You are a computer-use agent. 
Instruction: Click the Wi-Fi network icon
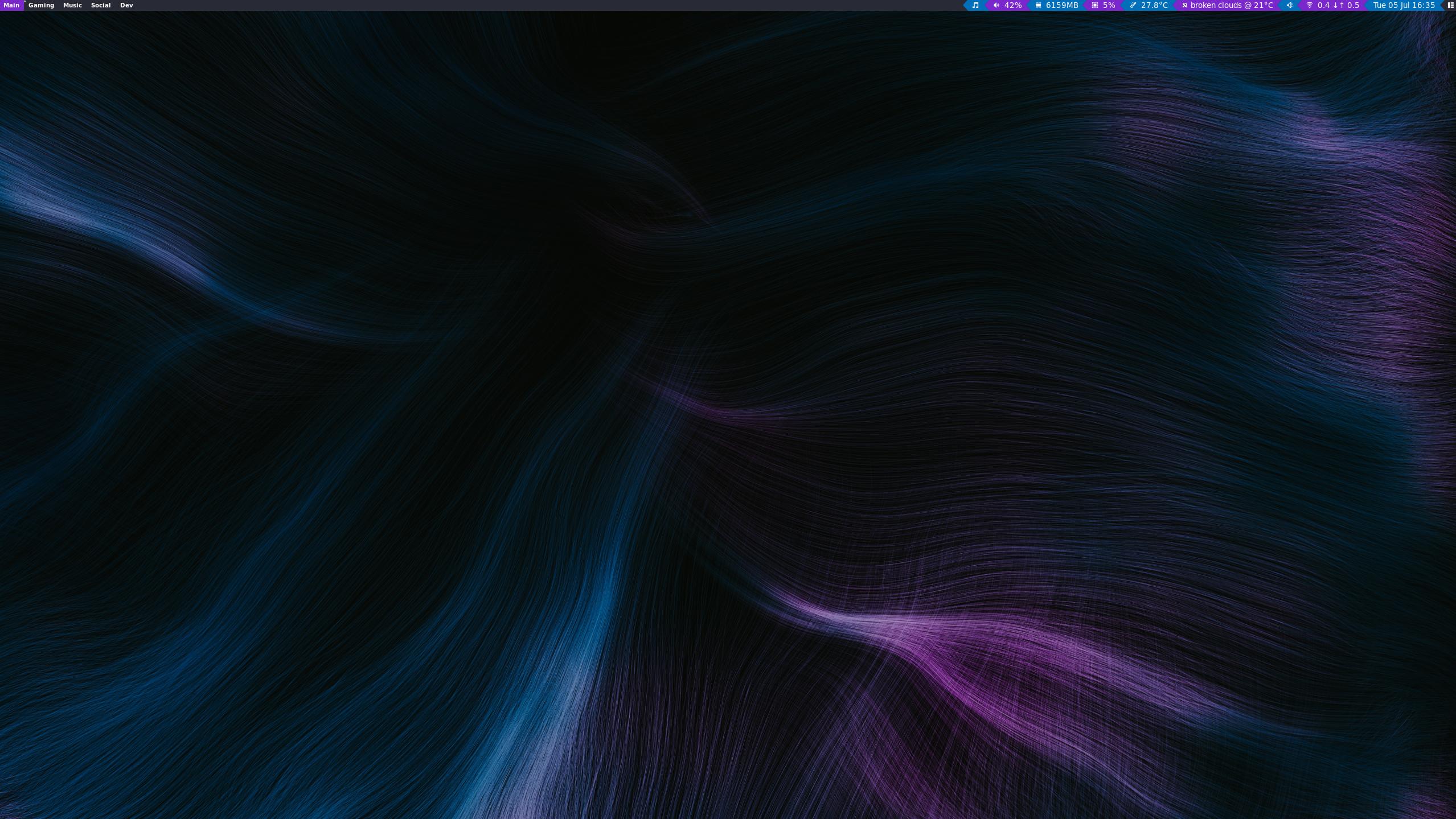tap(1309, 5)
